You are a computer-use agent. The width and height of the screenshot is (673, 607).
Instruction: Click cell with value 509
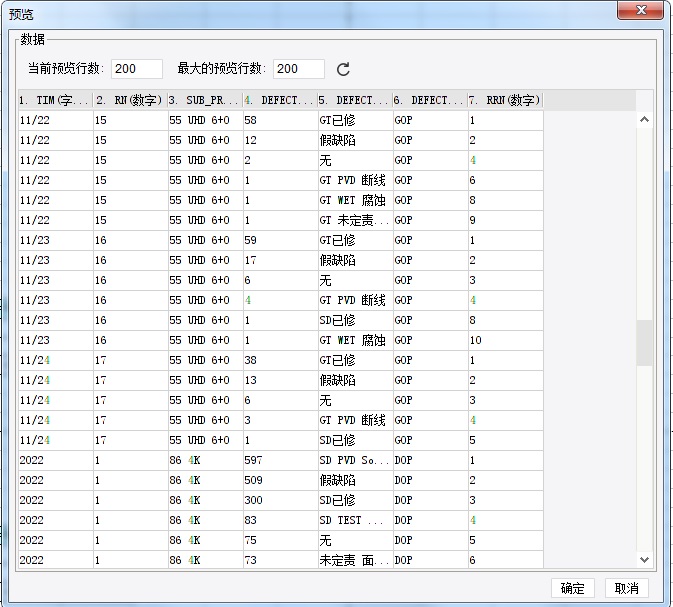coord(280,480)
